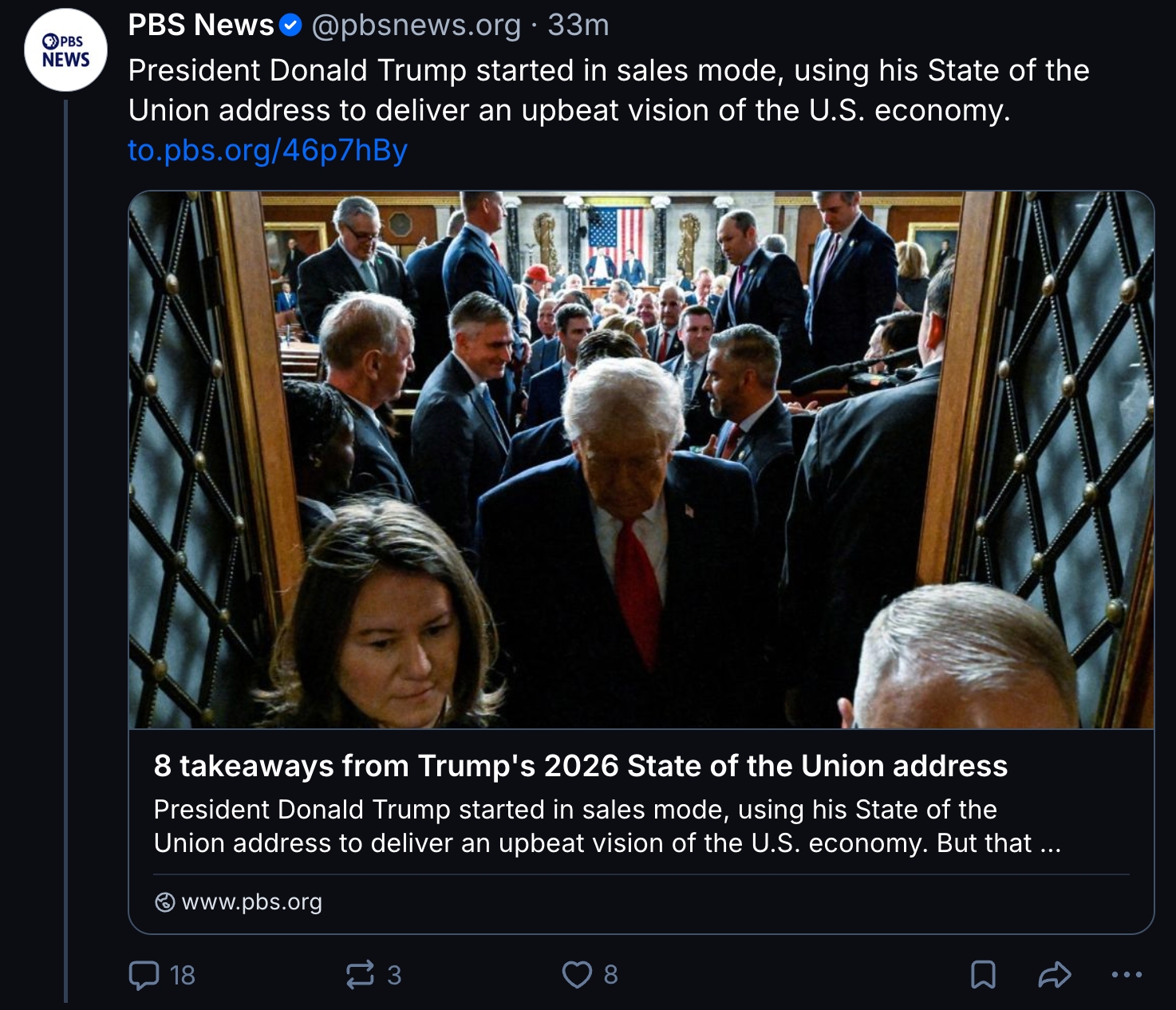The image size is (1176, 1010).
Task: Follow the to.pbs.org/46p7hBy link
Action: point(267,150)
